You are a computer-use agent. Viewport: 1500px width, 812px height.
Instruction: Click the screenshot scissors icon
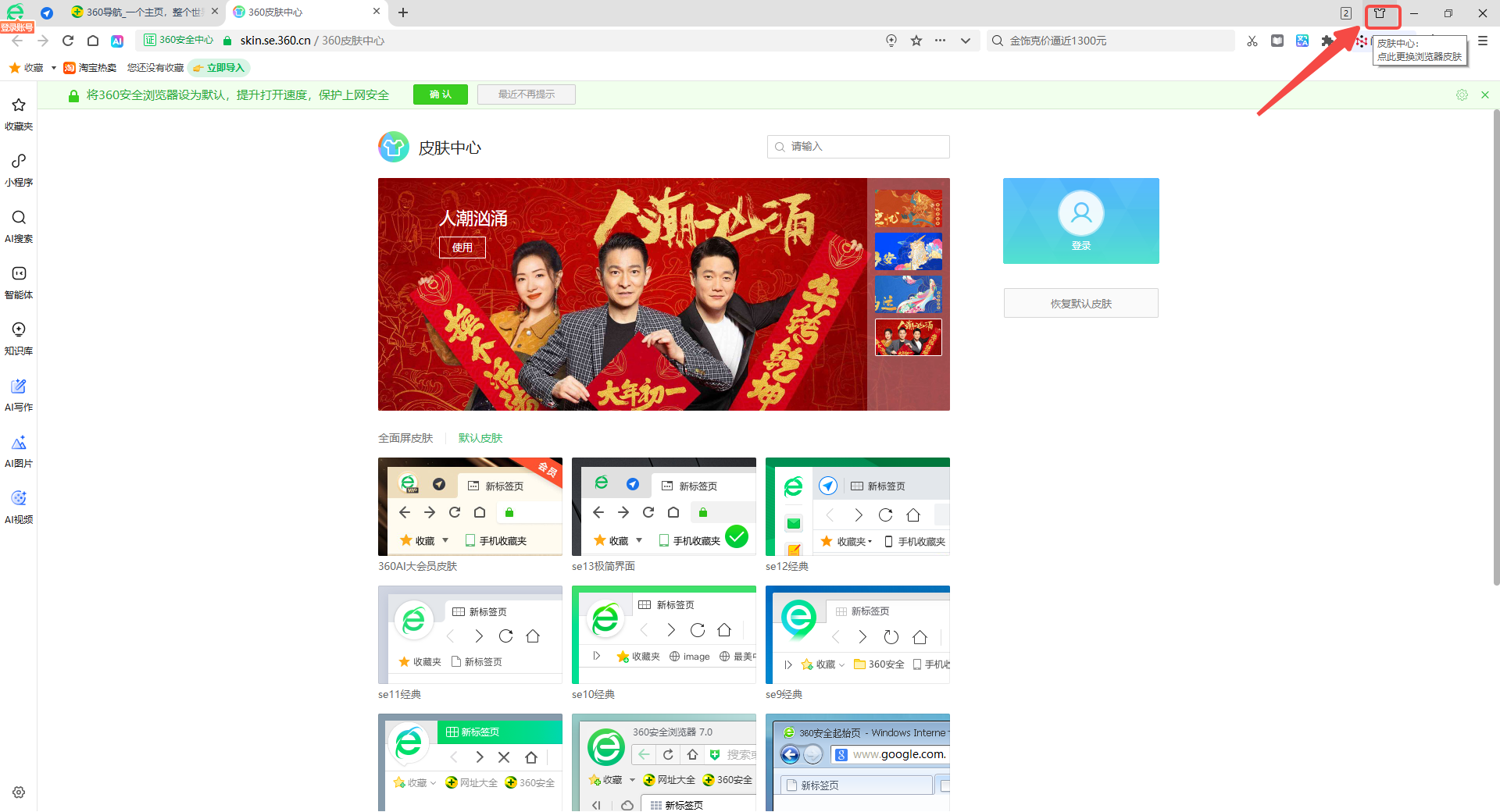(x=1252, y=40)
